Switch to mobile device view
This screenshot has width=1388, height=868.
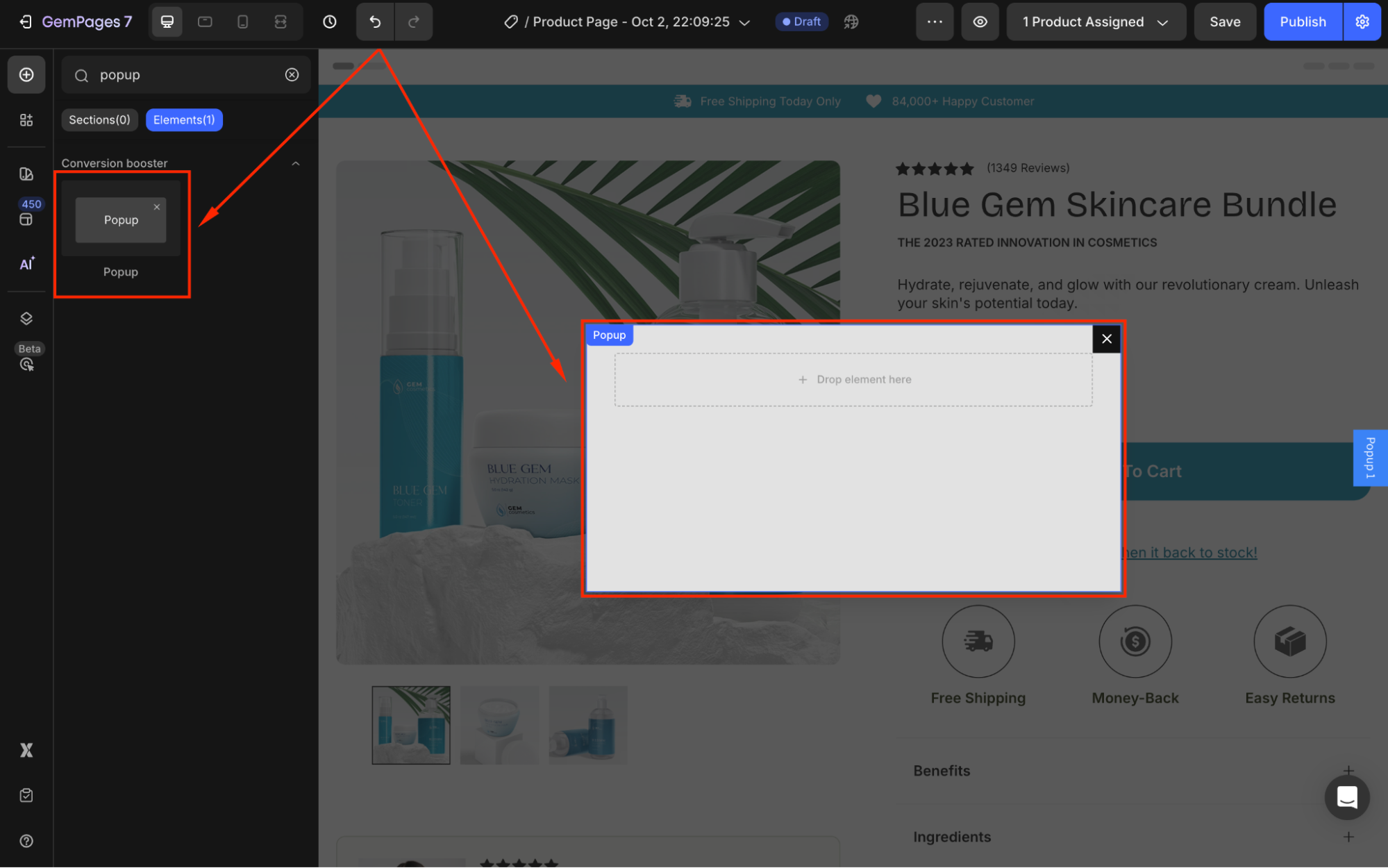click(243, 22)
